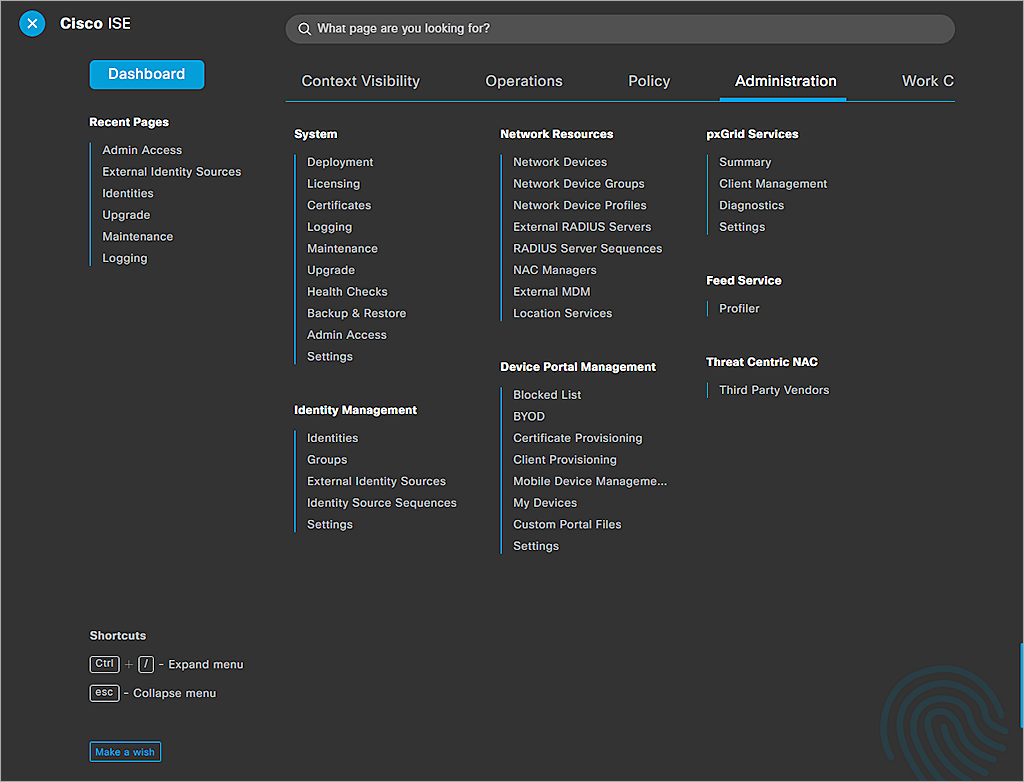
Task: Open Context Visibility
Action: pyautogui.click(x=360, y=81)
